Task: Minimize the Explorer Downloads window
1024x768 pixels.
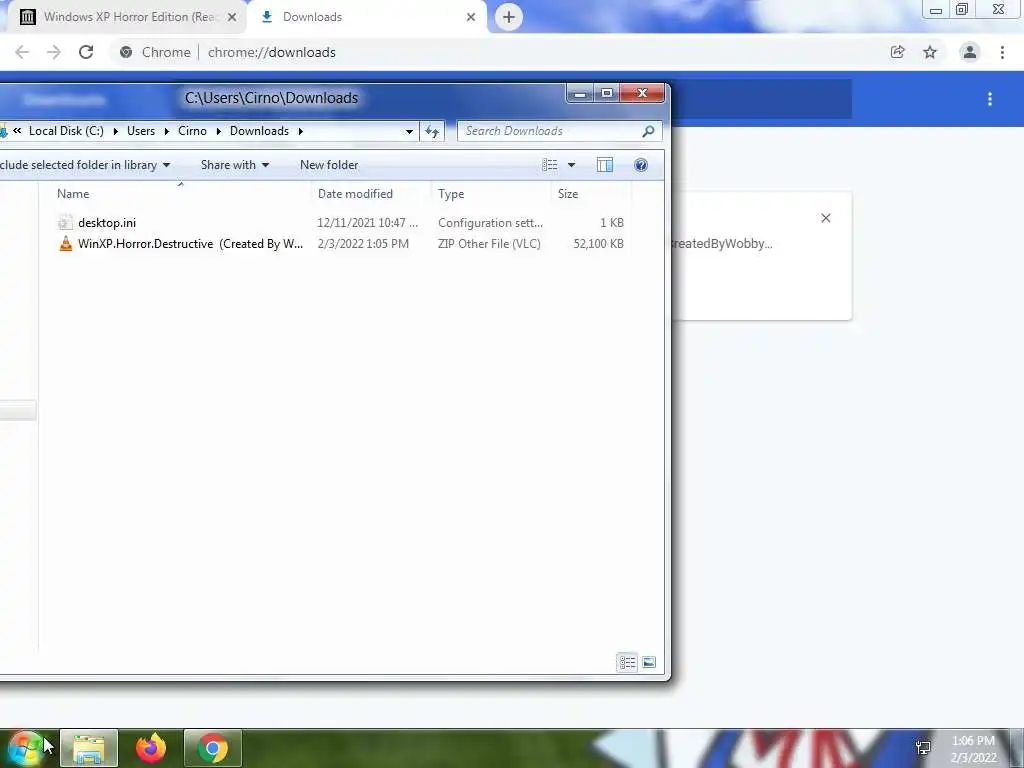Action: pyautogui.click(x=579, y=94)
